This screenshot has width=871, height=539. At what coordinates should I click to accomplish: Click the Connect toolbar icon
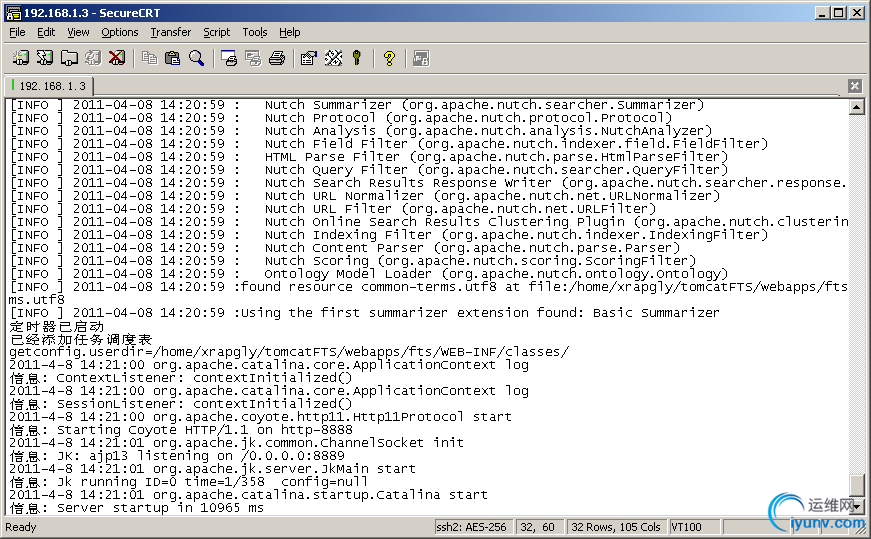coord(21,58)
